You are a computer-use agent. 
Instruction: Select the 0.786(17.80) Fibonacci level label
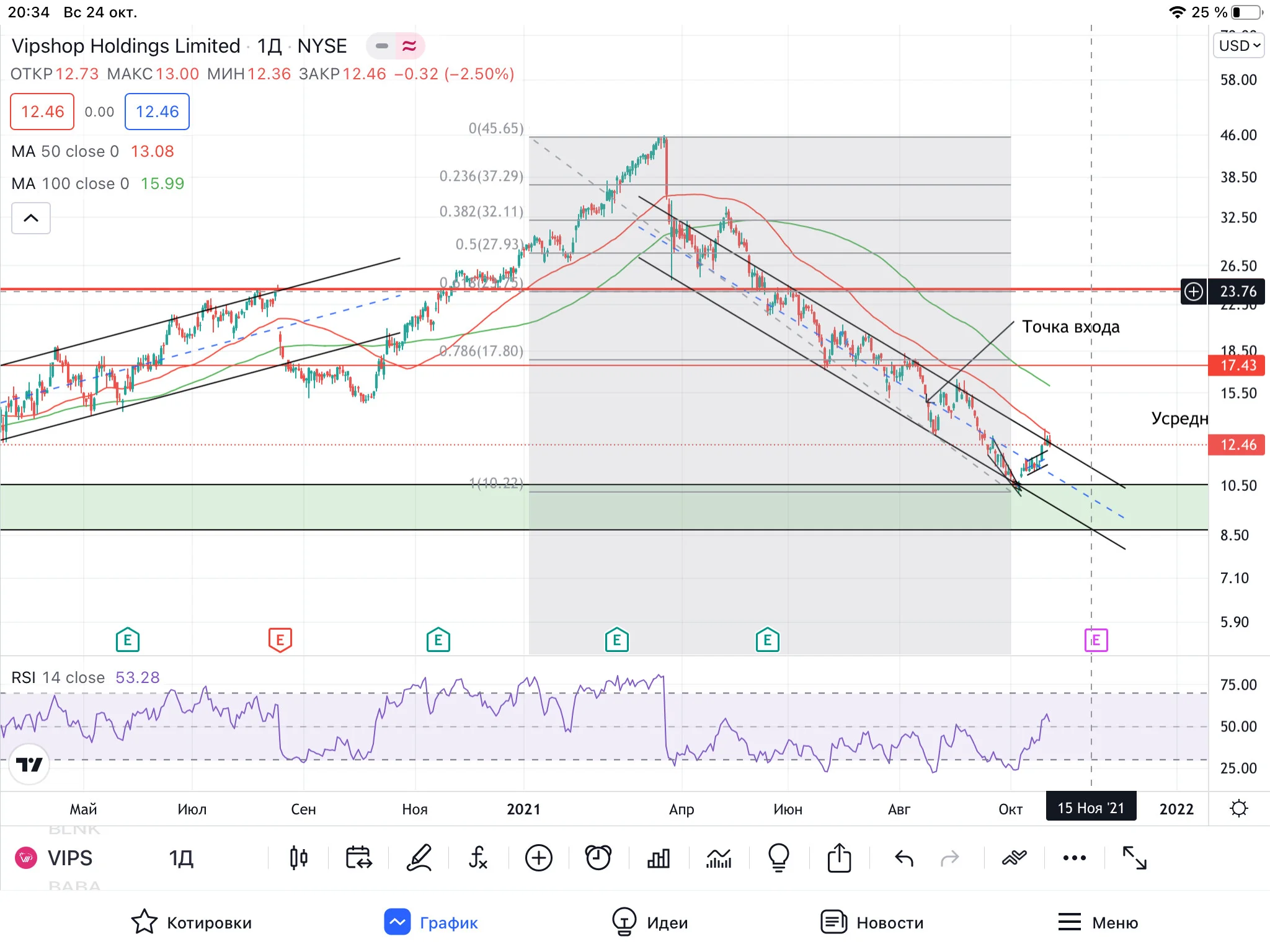click(481, 351)
